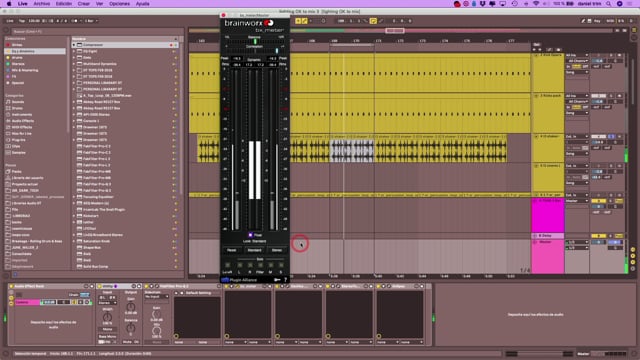This screenshot has height=360, width=640.
Task: Open the bx_meter help question mark
Action: coord(285,280)
